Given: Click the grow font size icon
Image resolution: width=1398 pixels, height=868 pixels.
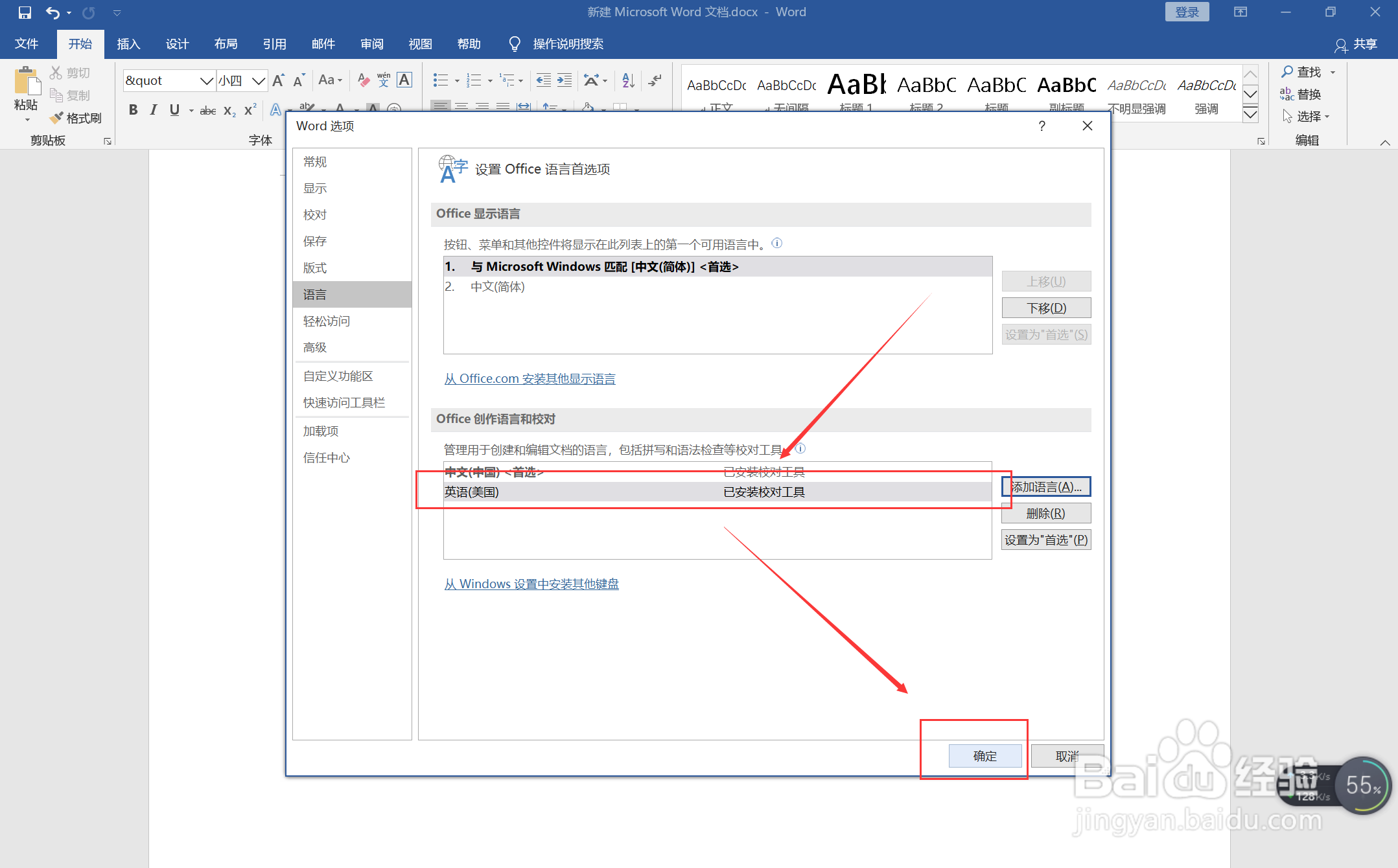Looking at the screenshot, I should point(278,80).
